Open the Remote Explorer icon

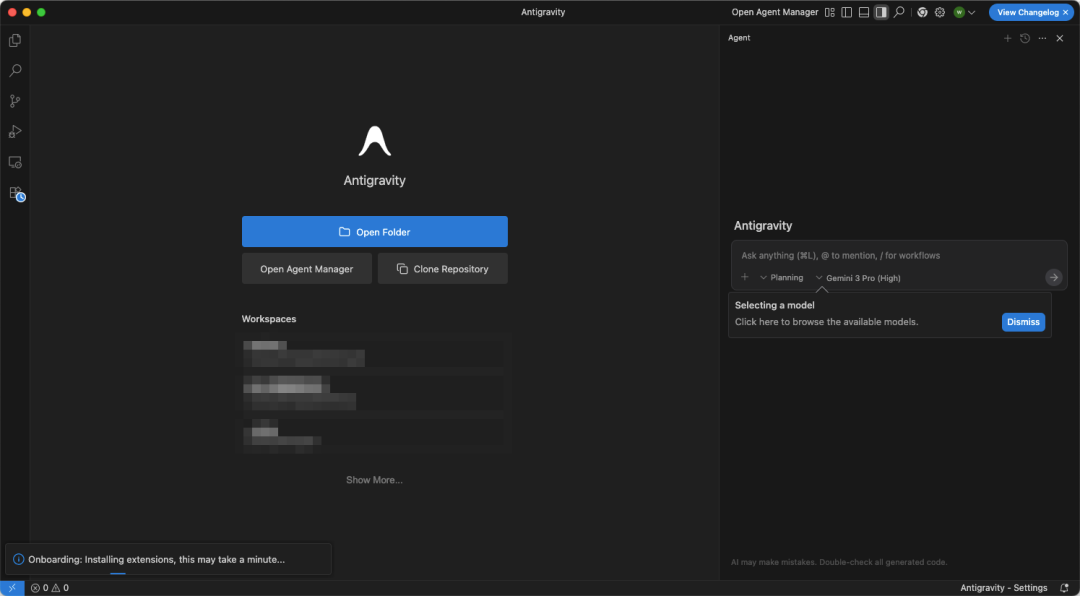point(14,162)
